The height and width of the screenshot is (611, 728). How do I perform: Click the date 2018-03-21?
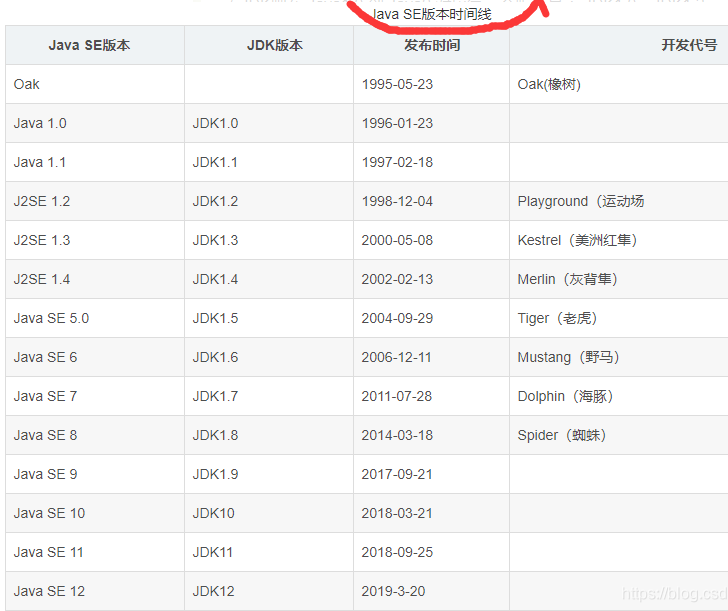coord(397,514)
